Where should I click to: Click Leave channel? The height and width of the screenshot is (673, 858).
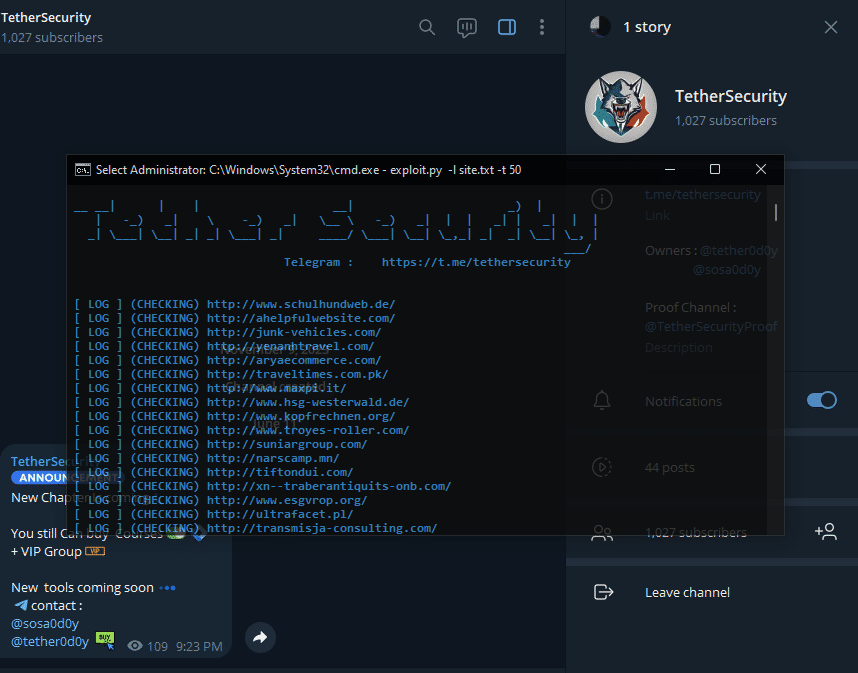(x=687, y=593)
